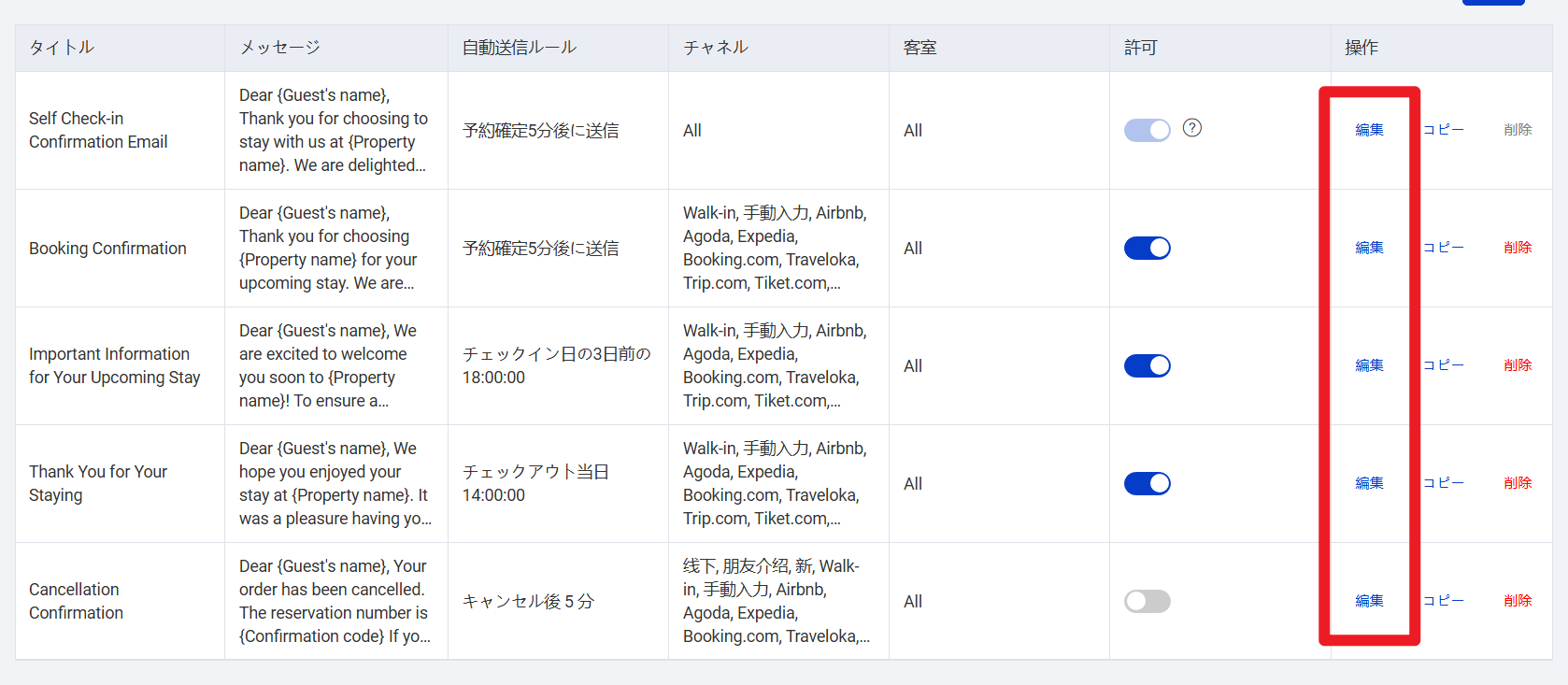Select コピー in the Cancellation Confirmation row
Viewport: 1568px width, 685px height.
(x=1444, y=601)
